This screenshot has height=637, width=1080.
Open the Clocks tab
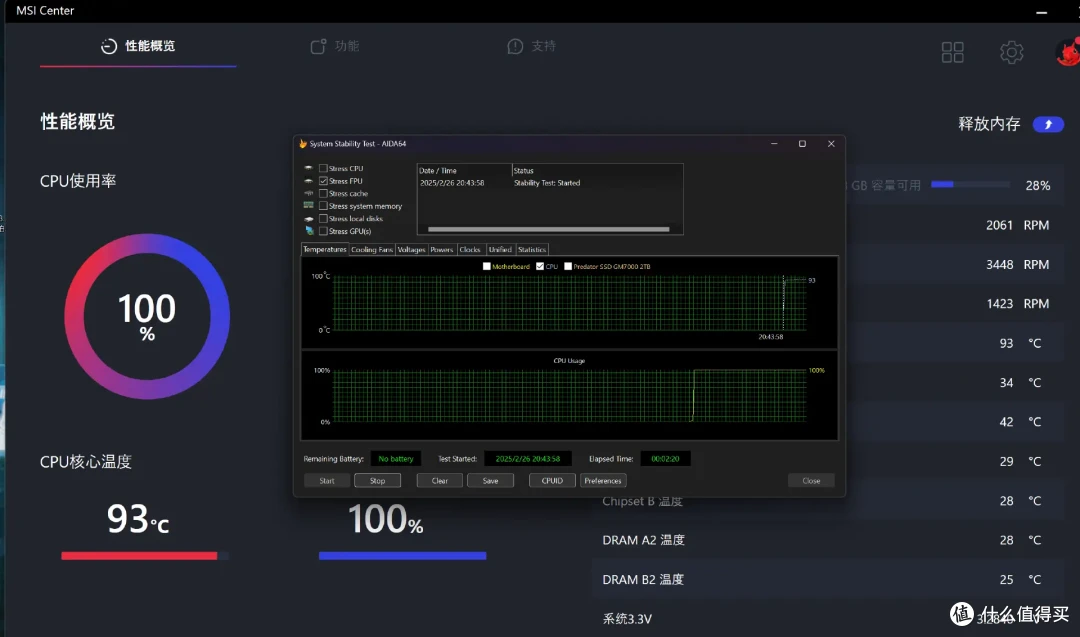click(470, 249)
